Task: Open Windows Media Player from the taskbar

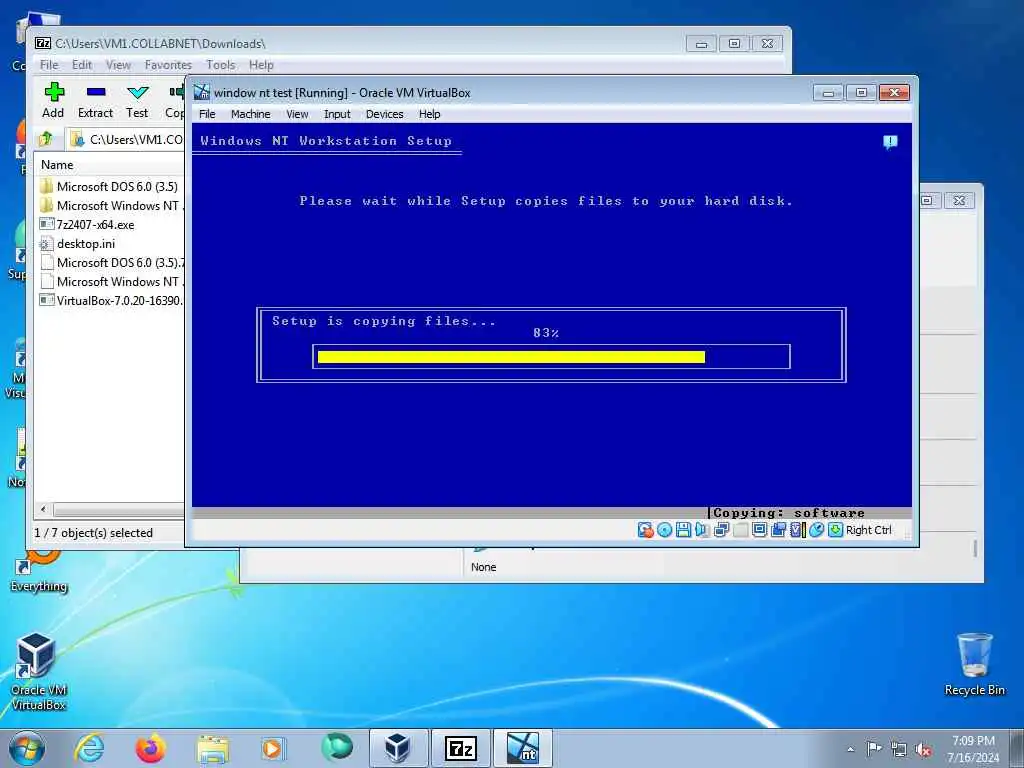Action: point(272,748)
